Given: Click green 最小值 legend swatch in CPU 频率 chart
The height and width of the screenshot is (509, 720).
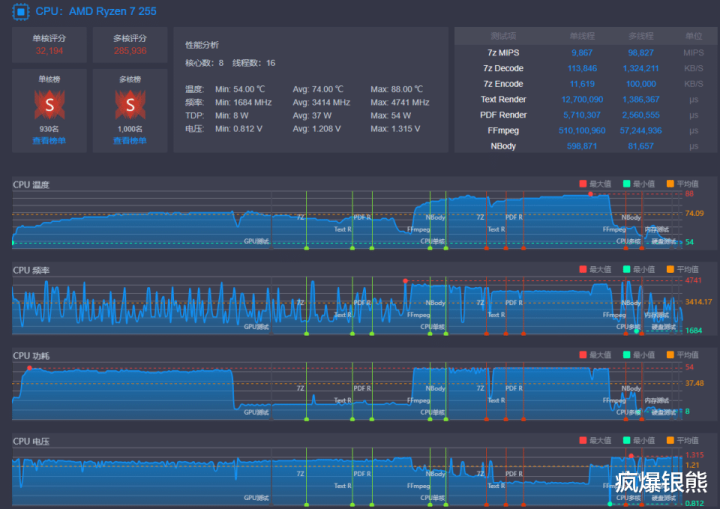Looking at the screenshot, I should click(x=626, y=269).
